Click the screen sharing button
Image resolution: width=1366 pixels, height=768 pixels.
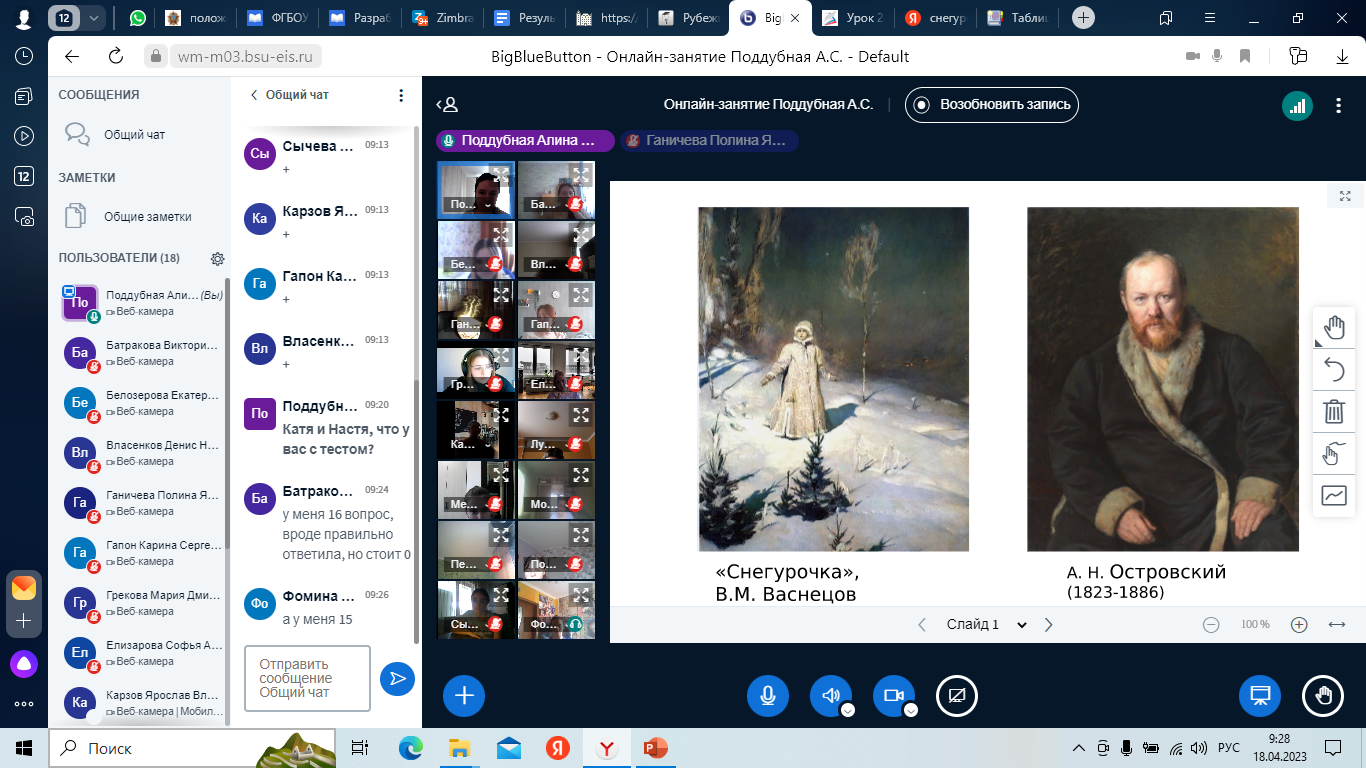(x=957, y=696)
